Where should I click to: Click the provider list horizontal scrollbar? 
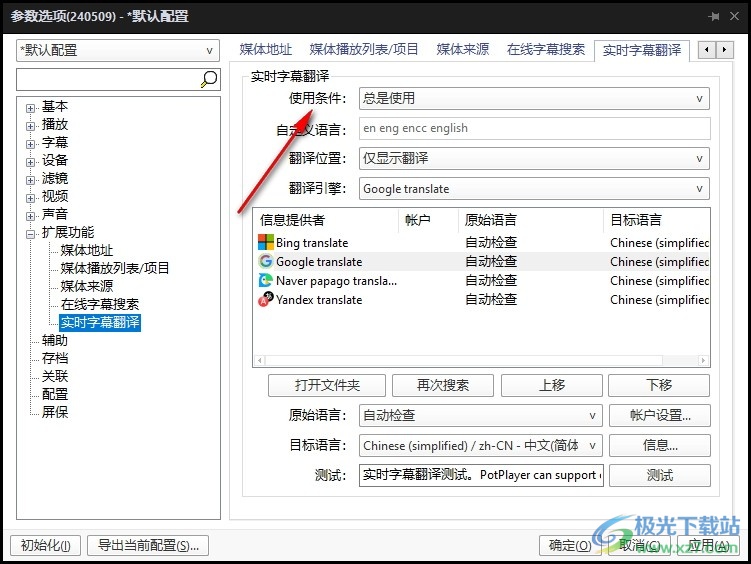click(x=481, y=360)
